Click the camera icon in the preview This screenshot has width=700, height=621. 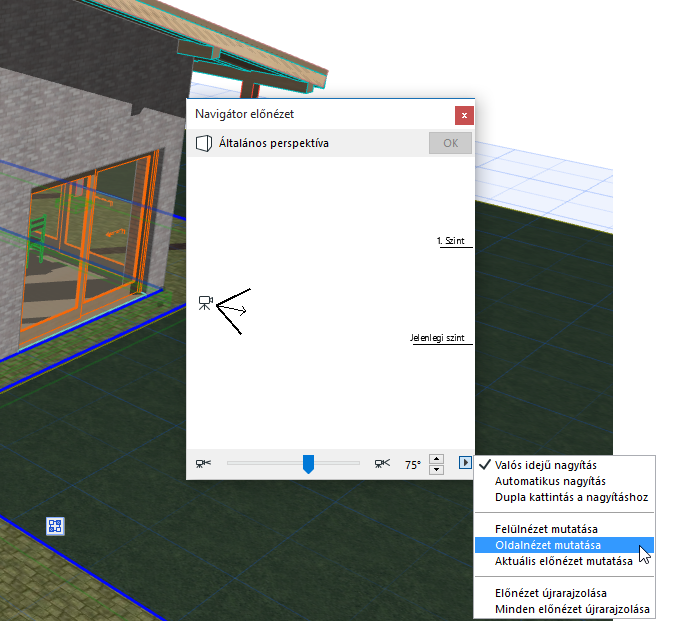[x=205, y=303]
